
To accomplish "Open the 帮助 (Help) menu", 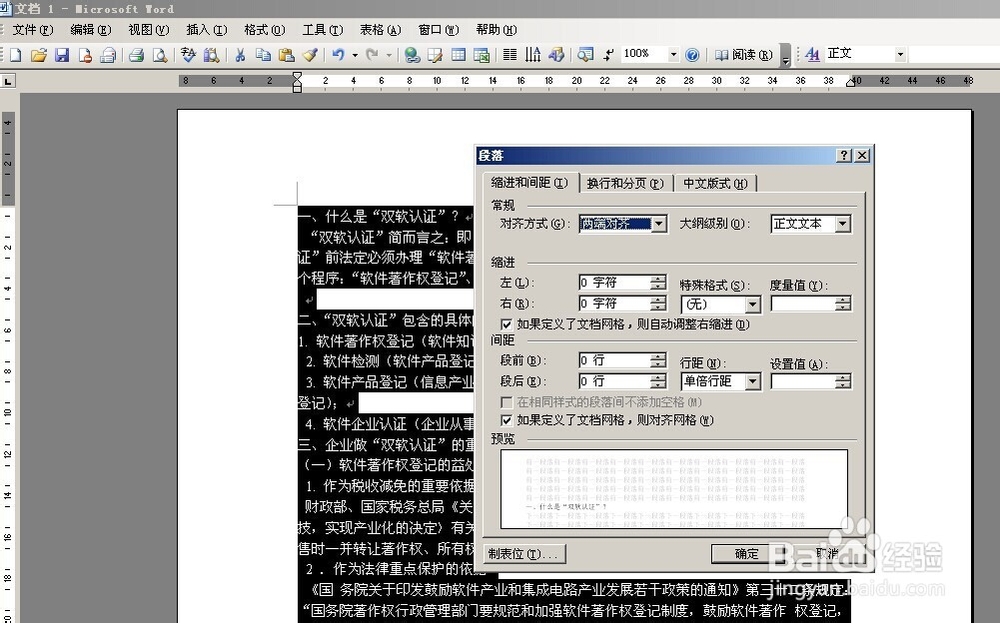I will point(496,29).
